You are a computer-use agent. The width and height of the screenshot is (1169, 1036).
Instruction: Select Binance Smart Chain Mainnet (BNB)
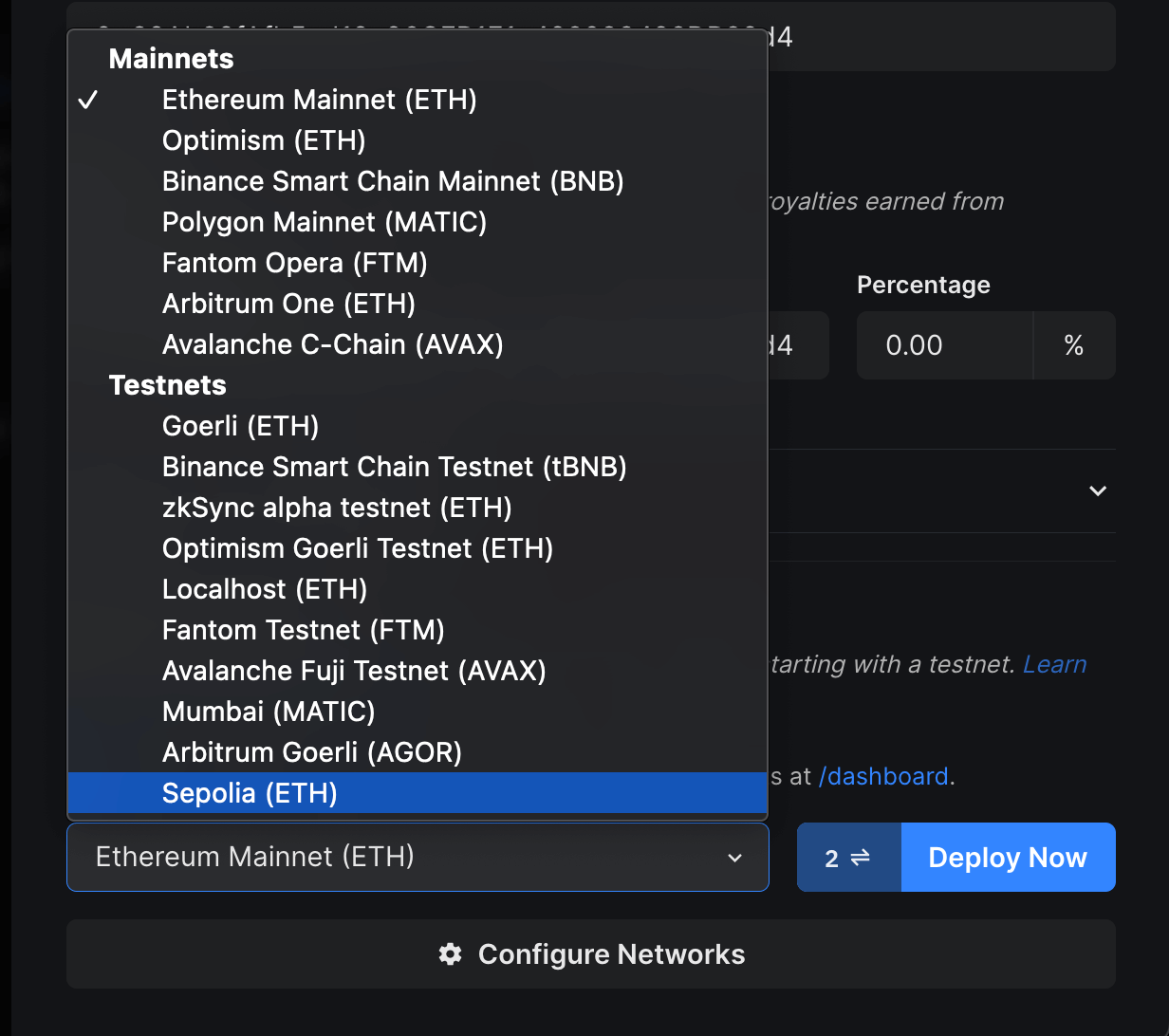393,180
